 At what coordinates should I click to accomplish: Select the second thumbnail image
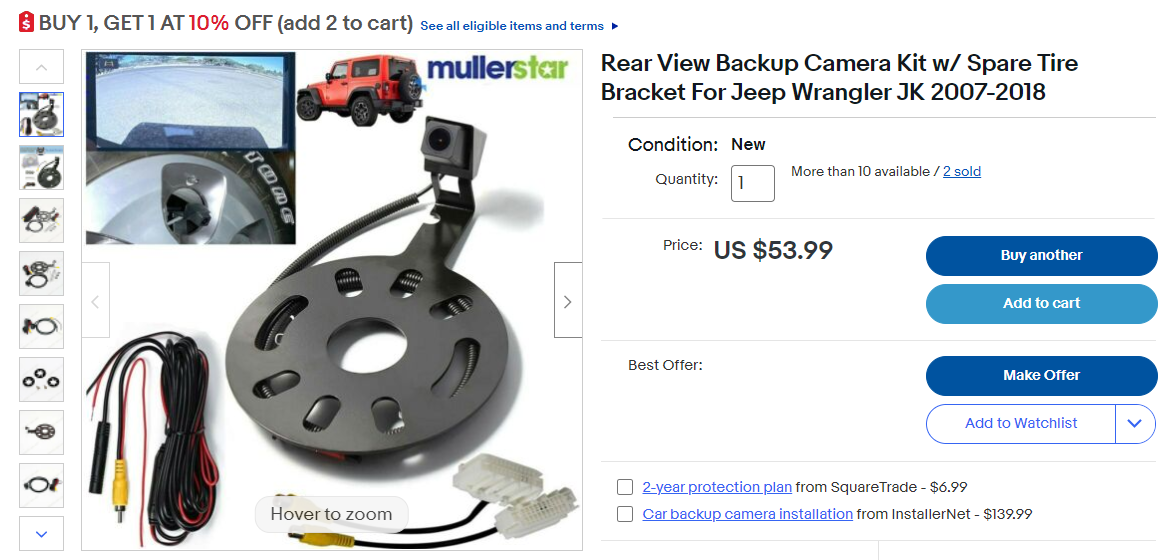(42, 167)
